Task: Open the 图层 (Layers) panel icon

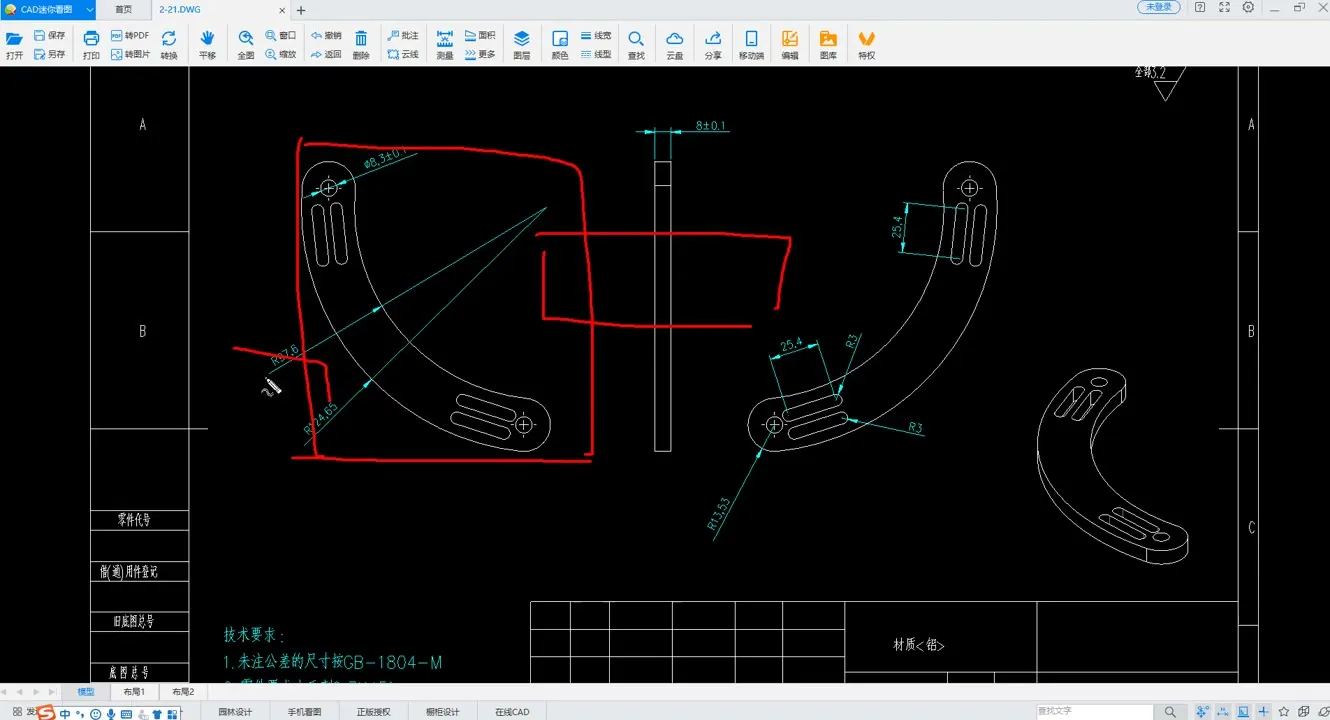Action: (x=522, y=44)
